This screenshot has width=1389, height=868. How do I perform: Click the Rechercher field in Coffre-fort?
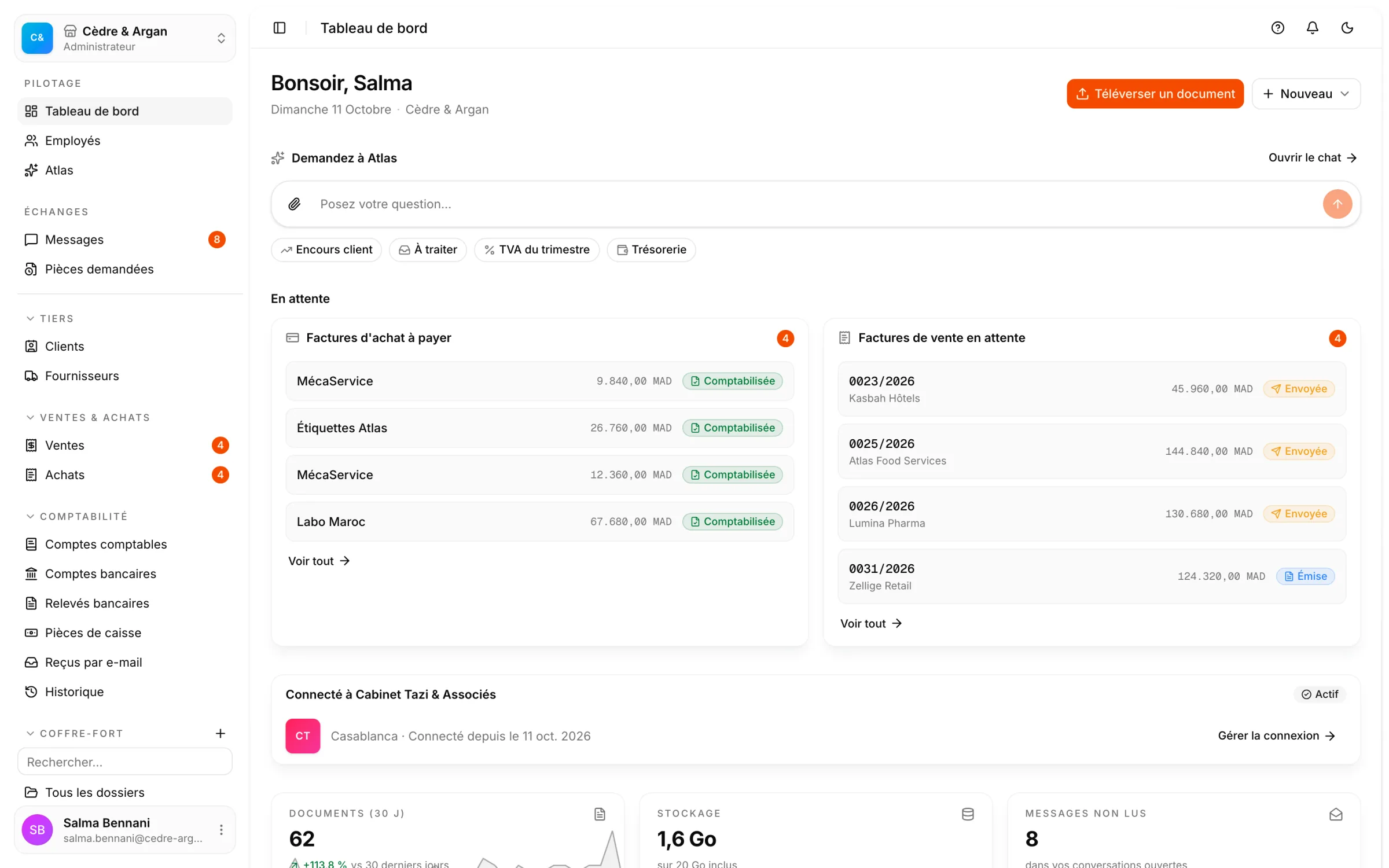coord(125,761)
